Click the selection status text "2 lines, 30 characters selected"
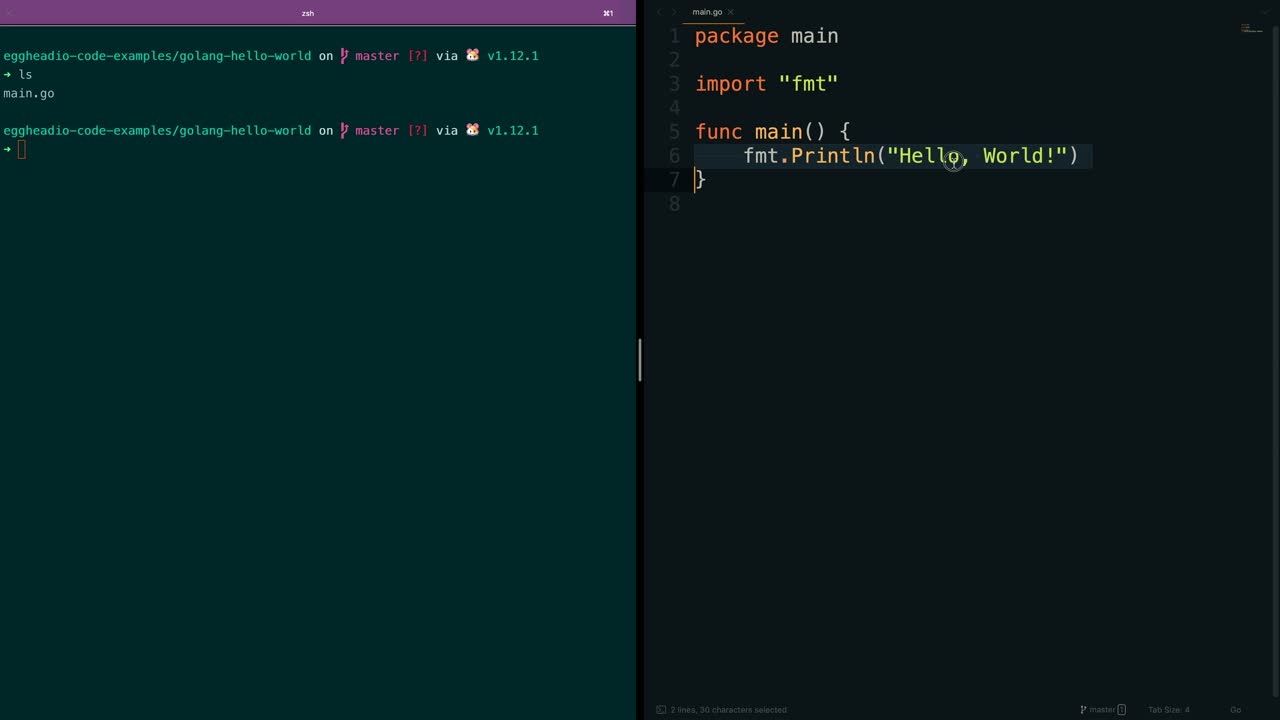 [x=728, y=710]
